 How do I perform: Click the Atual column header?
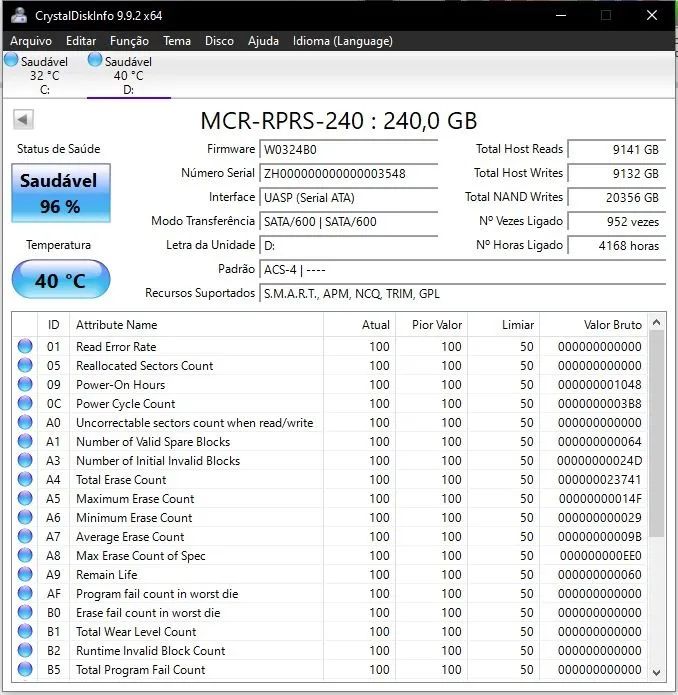pyautogui.click(x=359, y=324)
